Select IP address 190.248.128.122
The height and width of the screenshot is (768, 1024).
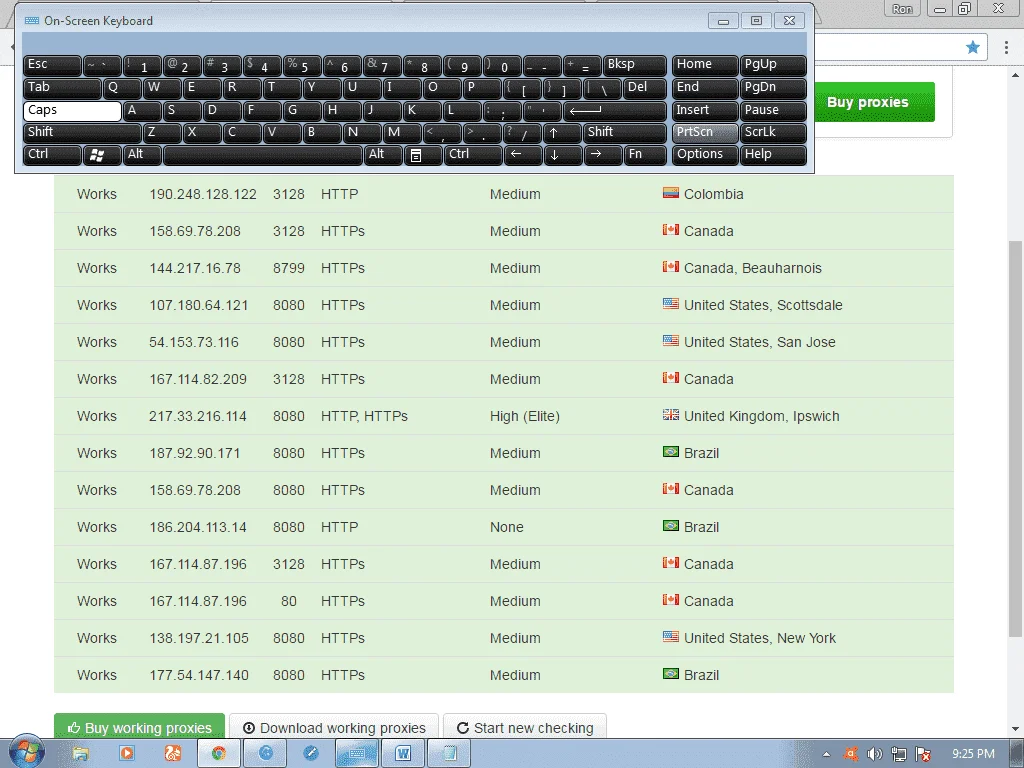coord(203,194)
